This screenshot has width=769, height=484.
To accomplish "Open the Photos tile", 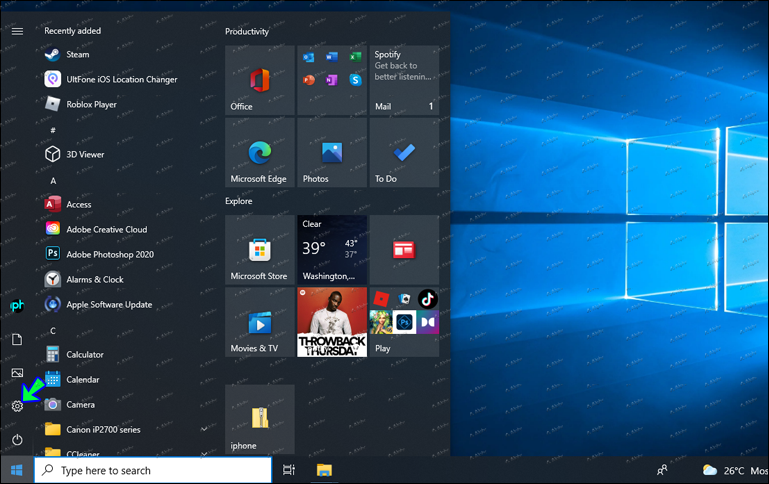I will [x=331, y=152].
